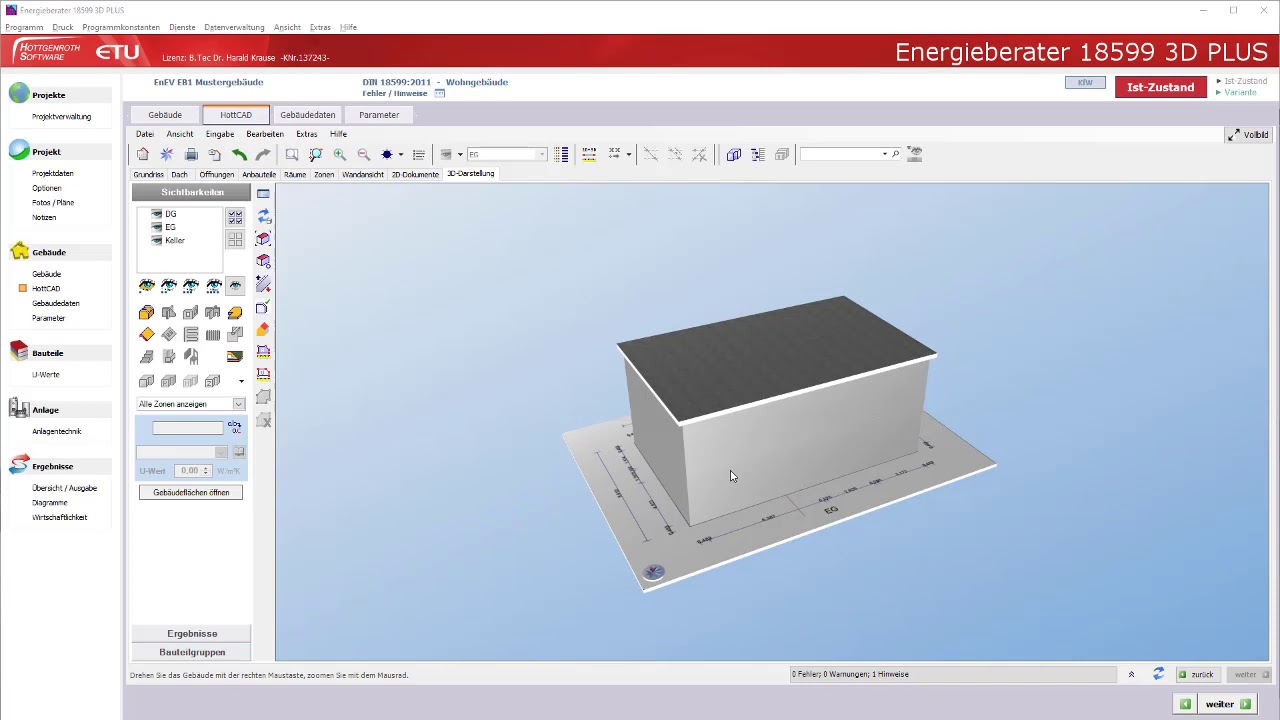Click the orange diamond floor slab icon
The height and width of the screenshot is (720, 1280).
pyautogui.click(x=147, y=335)
